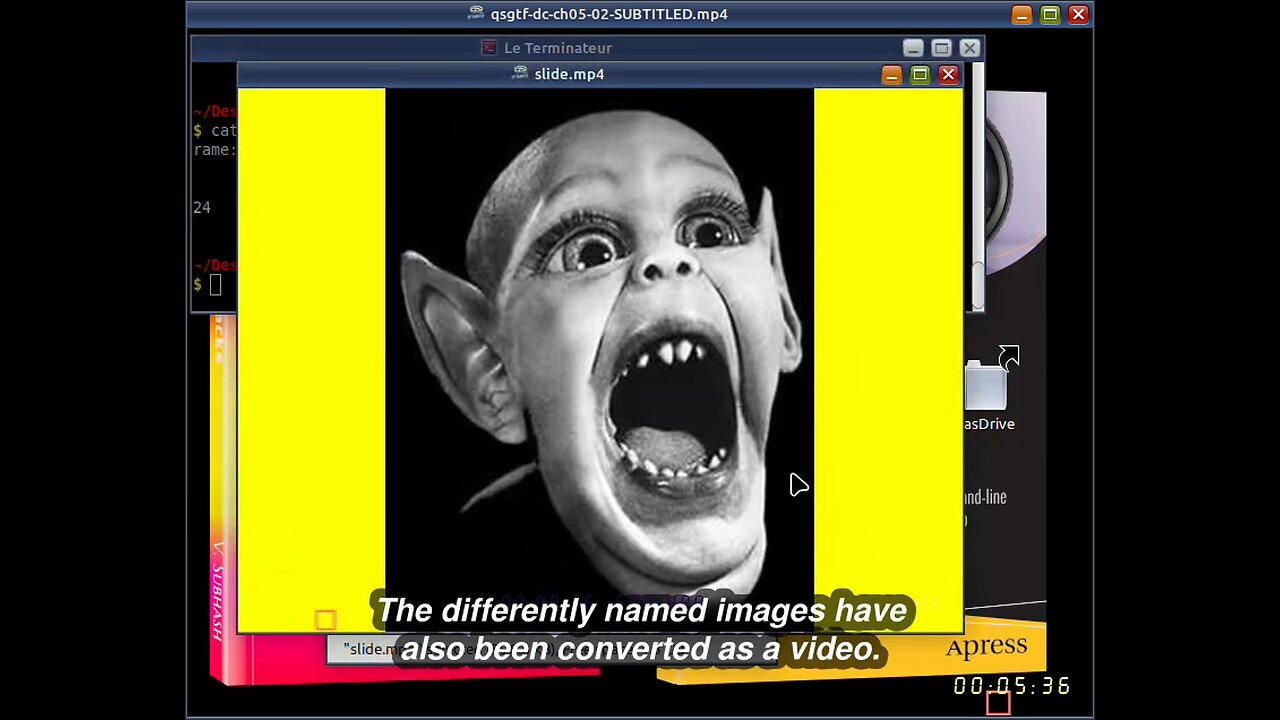Close the Le Terminateur window
This screenshot has width=1280, height=720.
(970, 48)
